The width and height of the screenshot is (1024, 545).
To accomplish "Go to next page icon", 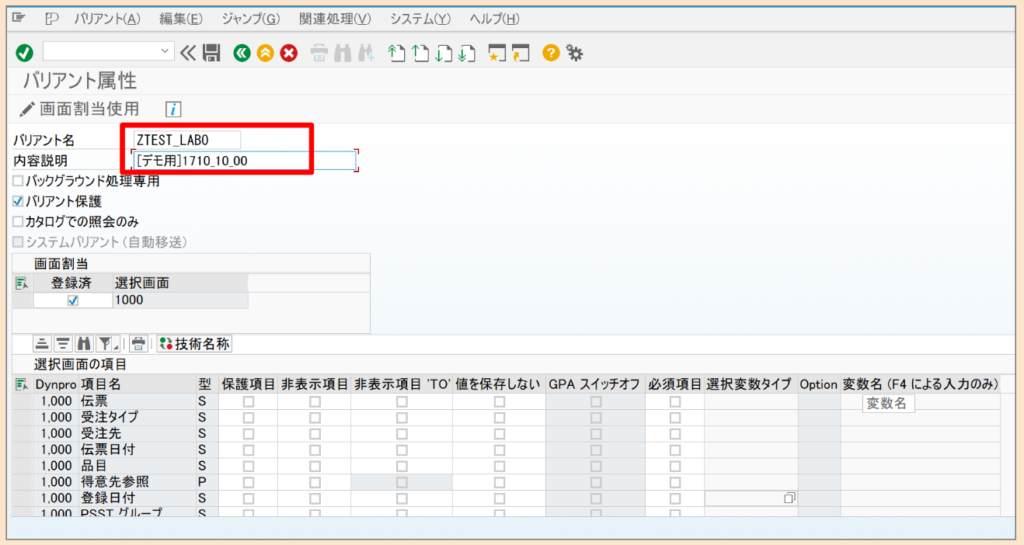I will (443, 53).
